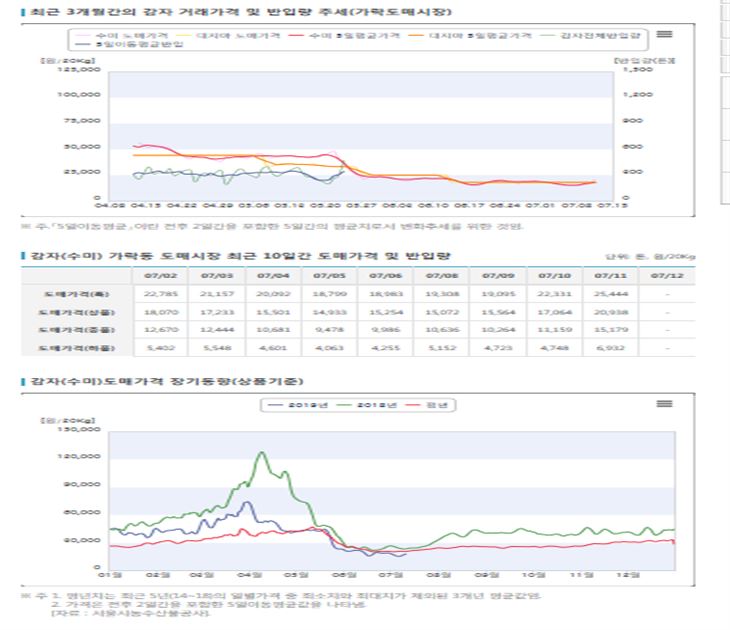The height and width of the screenshot is (630, 730).
Task: Toggle the 대지마 5일평균가격 legend series
Action: pyautogui.click(x=469, y=35)
